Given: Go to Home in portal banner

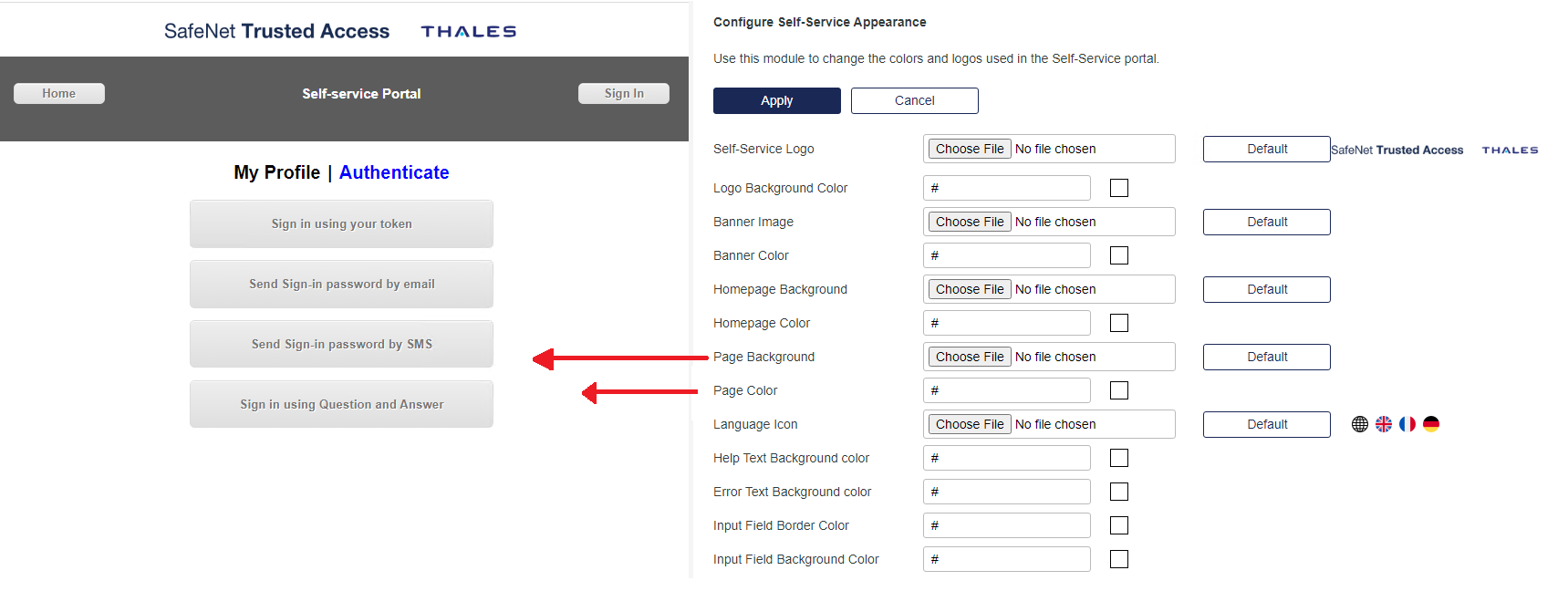Looking at the screenshot, I should click(x=59, y=93).
